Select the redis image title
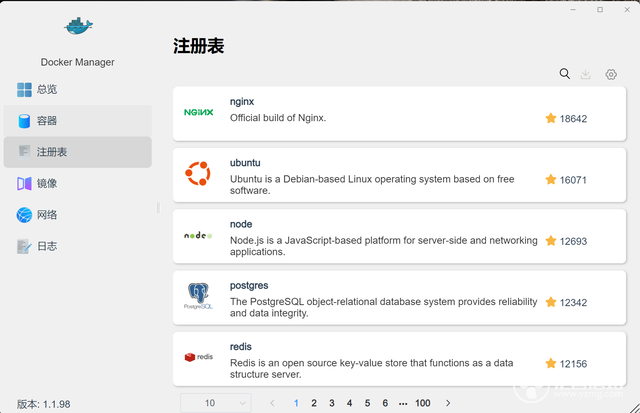Screen dimensions: 640x413 [x=241, y=346]
